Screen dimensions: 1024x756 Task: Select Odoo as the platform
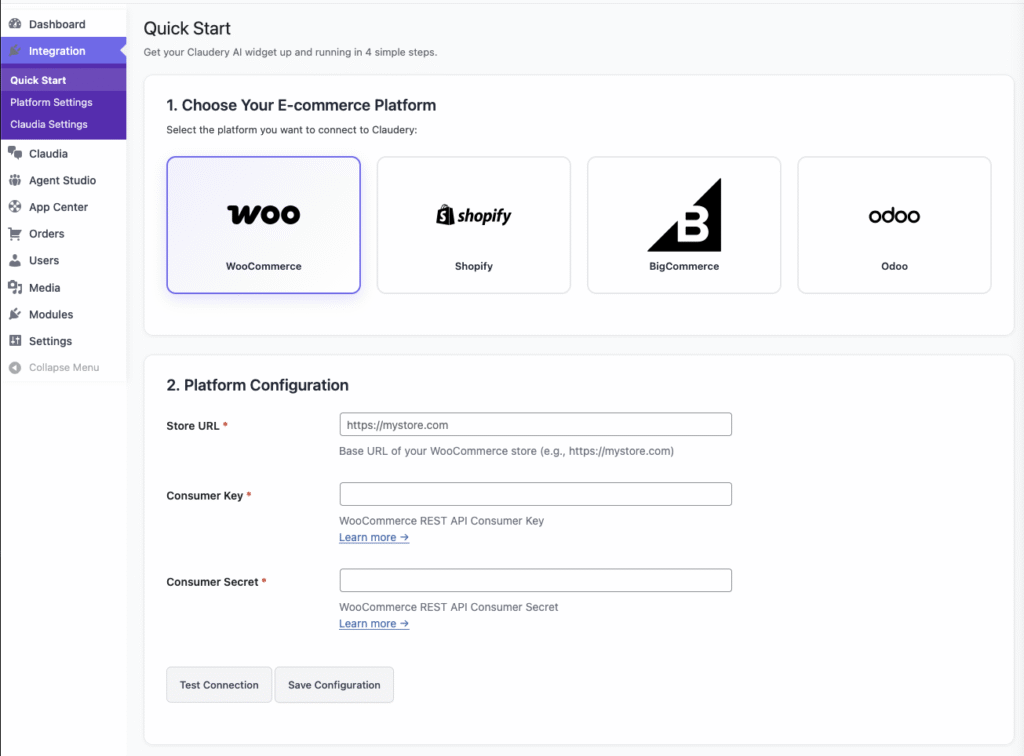pyautogui.click(x=894, y=224)
